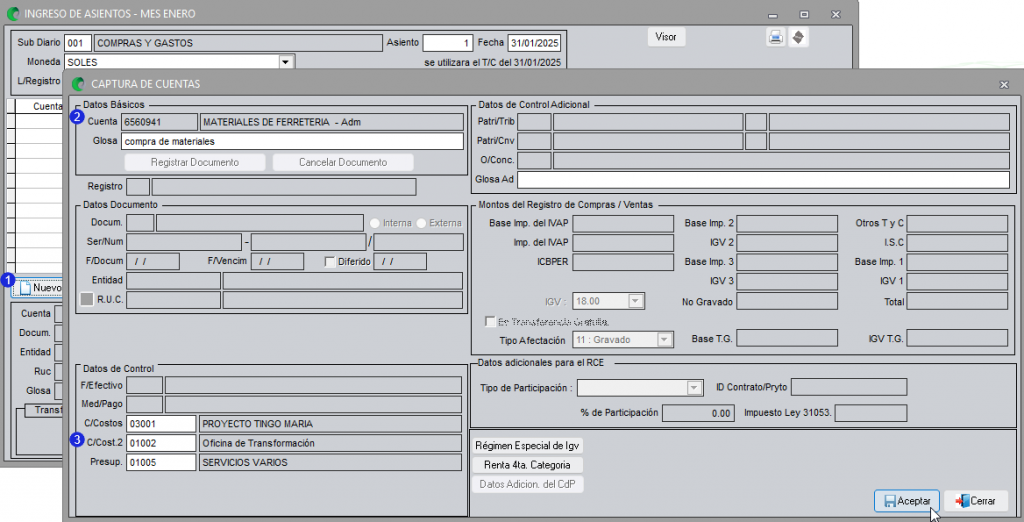The image size is (1024, 522).
Task: Click the C/Costos field with 03001
Action: point(161,424)
